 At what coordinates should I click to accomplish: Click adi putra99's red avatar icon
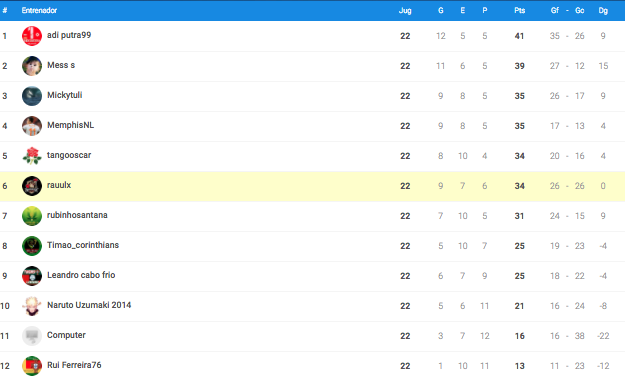tap(32, 36)
